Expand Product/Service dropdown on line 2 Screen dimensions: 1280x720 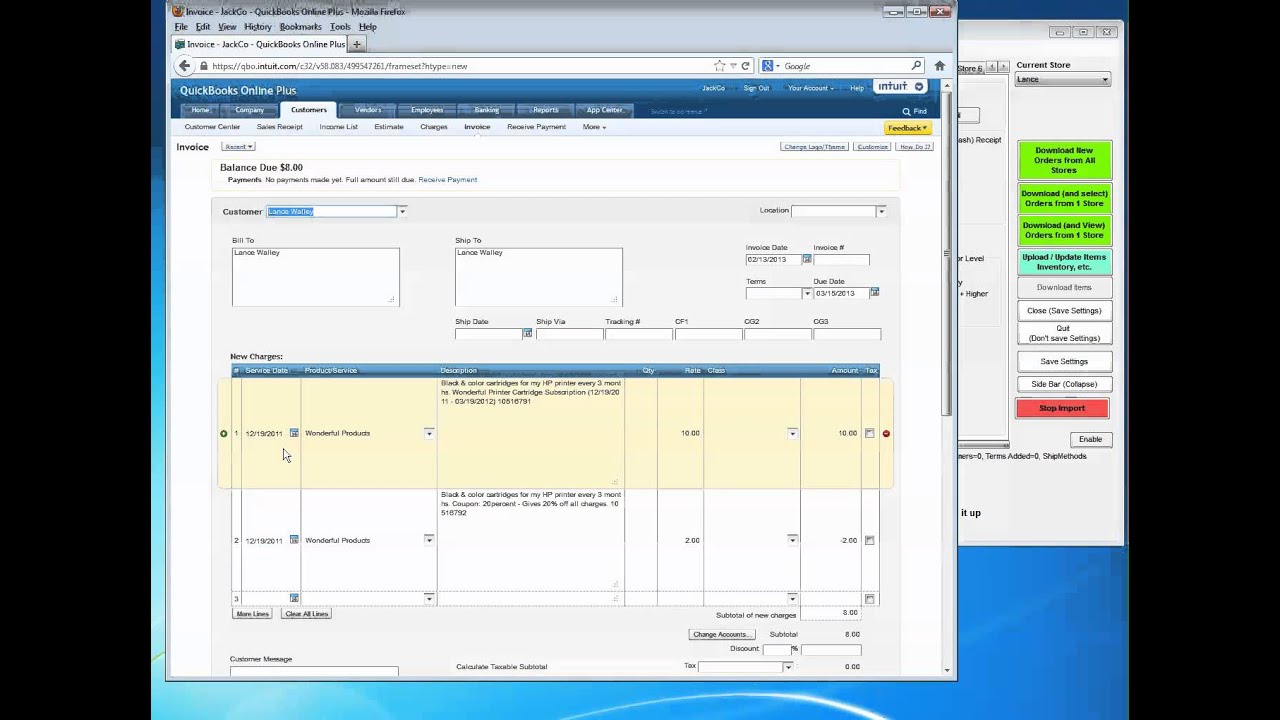(x=429, y=540)
